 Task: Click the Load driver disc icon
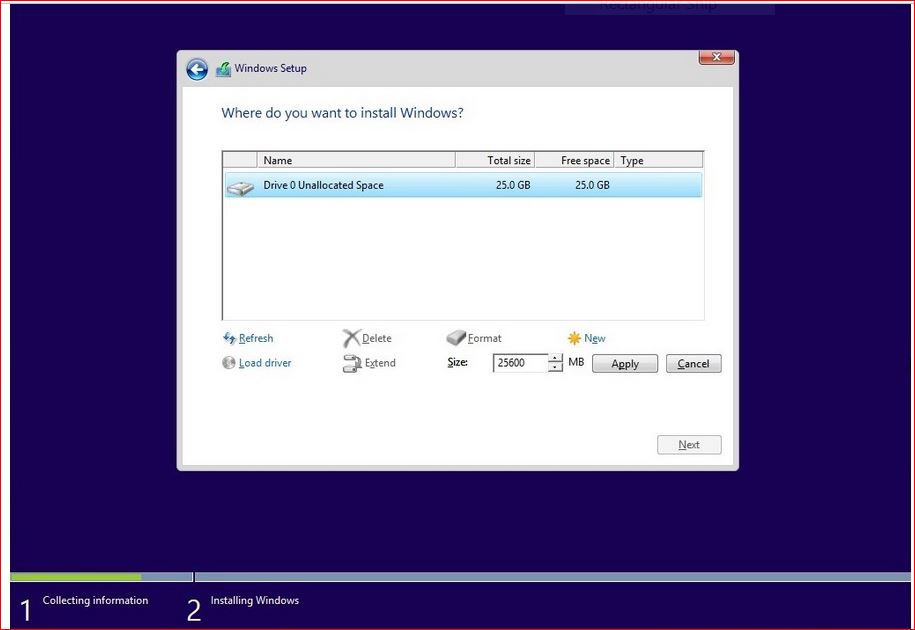tap(229, 363)
